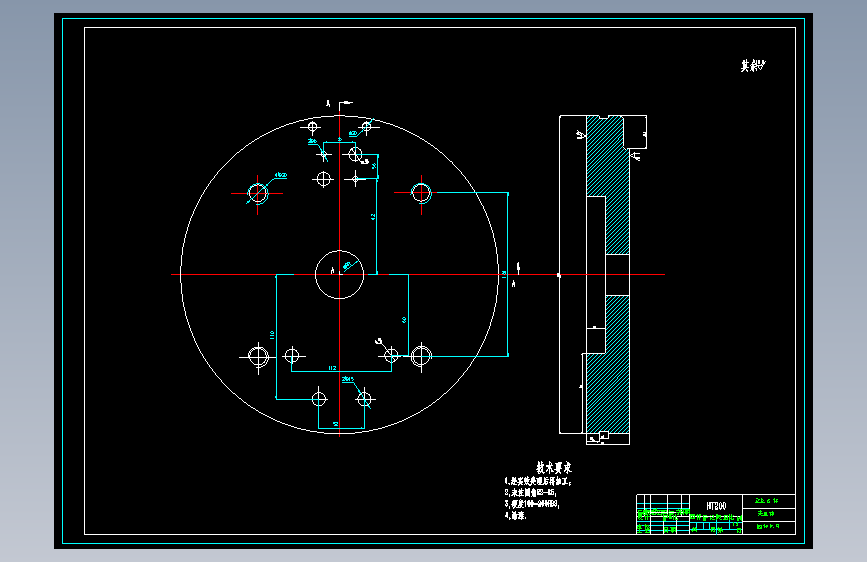Screen dimensions: 867x562
Task: Select the large bottom-right mounting hole
Action: 421,356
